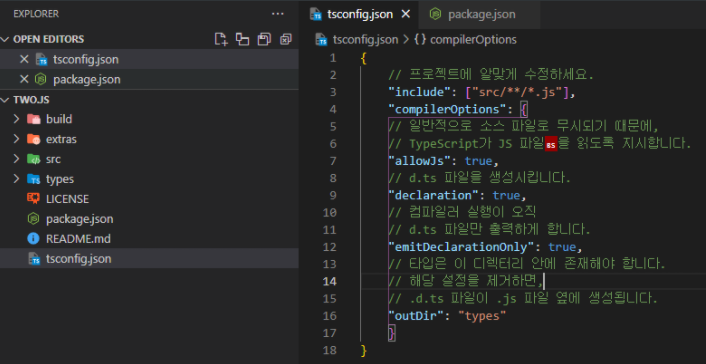Click the "allowJs" key
Image resolution: width=706 pixels, height=364 pixels.
[420, 161]
